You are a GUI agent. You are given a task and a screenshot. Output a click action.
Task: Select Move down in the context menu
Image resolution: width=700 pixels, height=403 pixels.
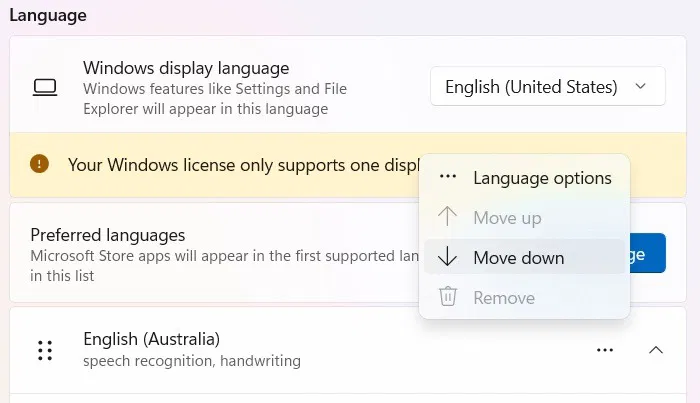pos(519,257)
